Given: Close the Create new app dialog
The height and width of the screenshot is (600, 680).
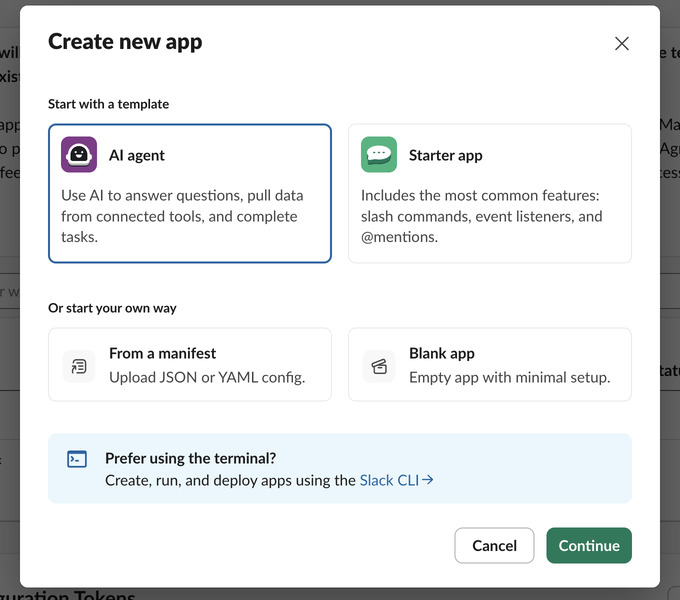Looking at the screenshot, I should point(621,43).
